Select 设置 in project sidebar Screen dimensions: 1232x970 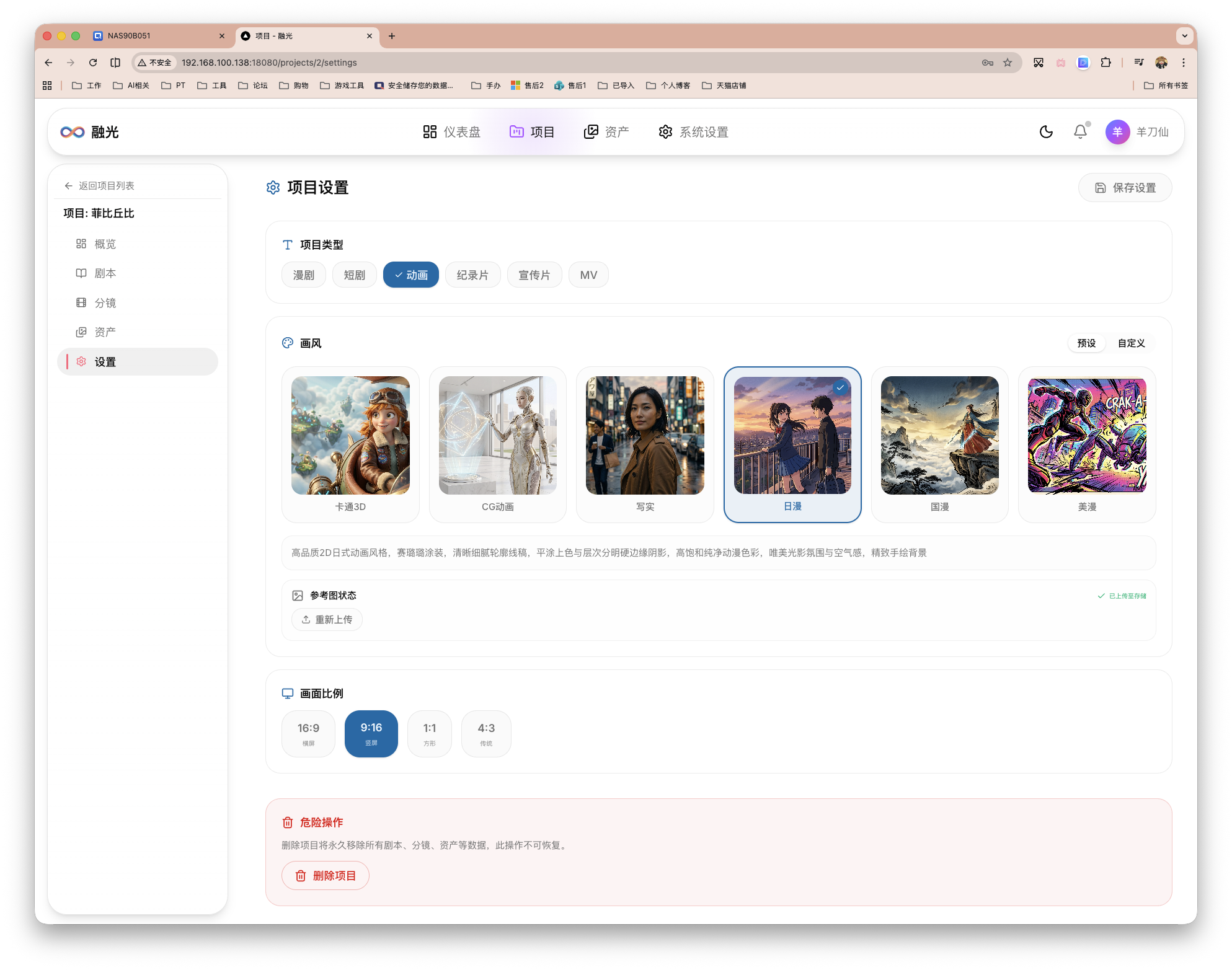tap(138, 362)
